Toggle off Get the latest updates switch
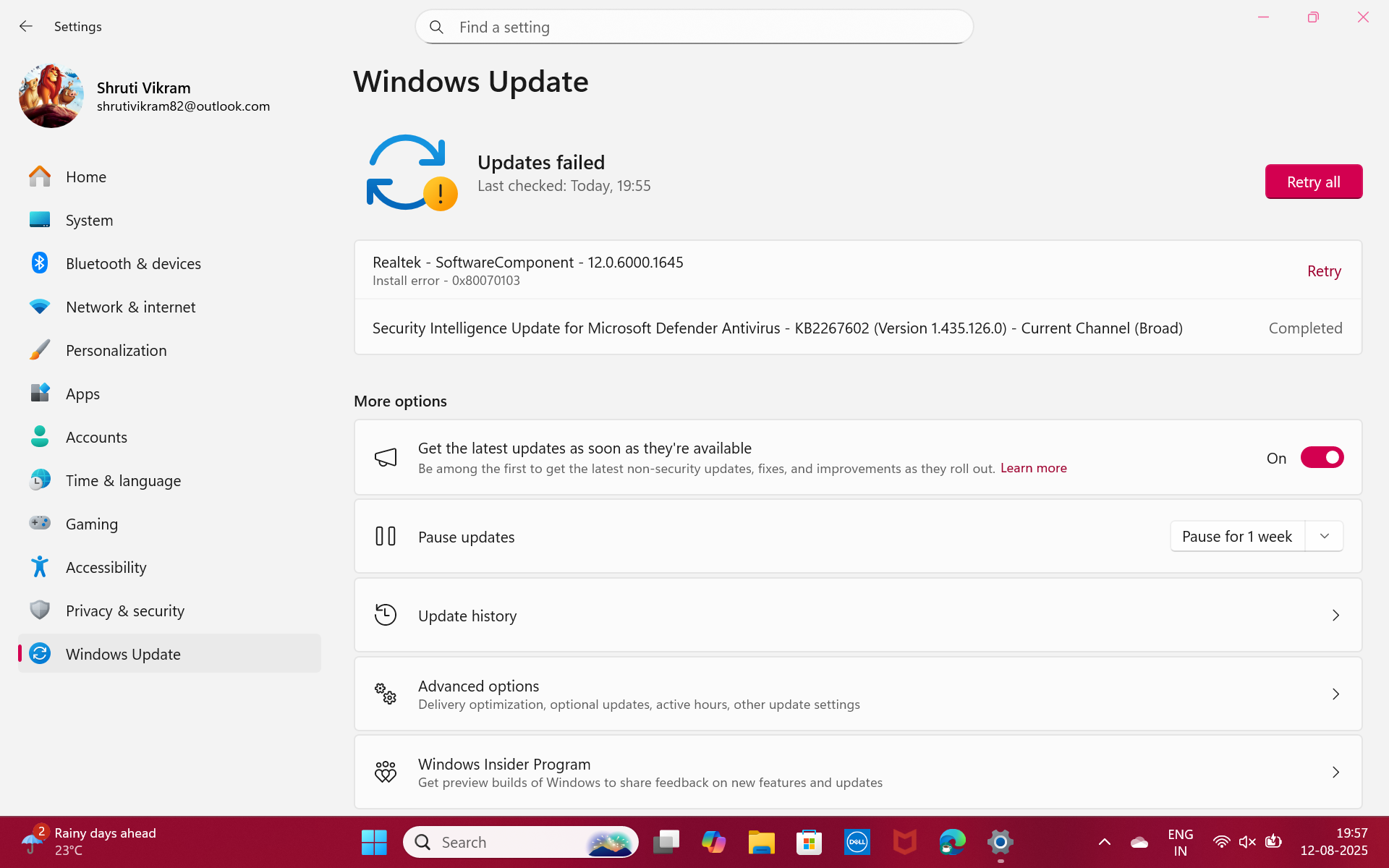Image resolution: width=1389 pixels, height=868 pixels. (1322, 457)
